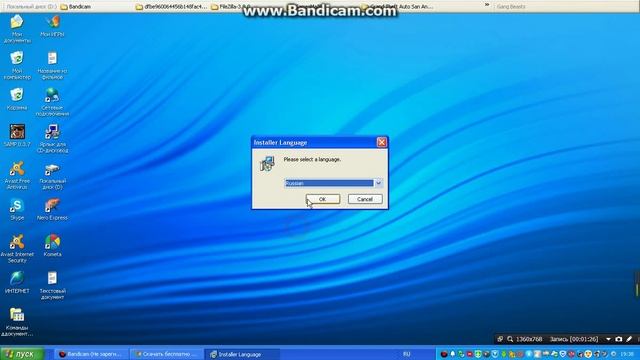The height and width of the screenshot is (360, 640).
Task: Select the Команды документ folder icon
Action: pyautogui.click(x=17, y=322)
